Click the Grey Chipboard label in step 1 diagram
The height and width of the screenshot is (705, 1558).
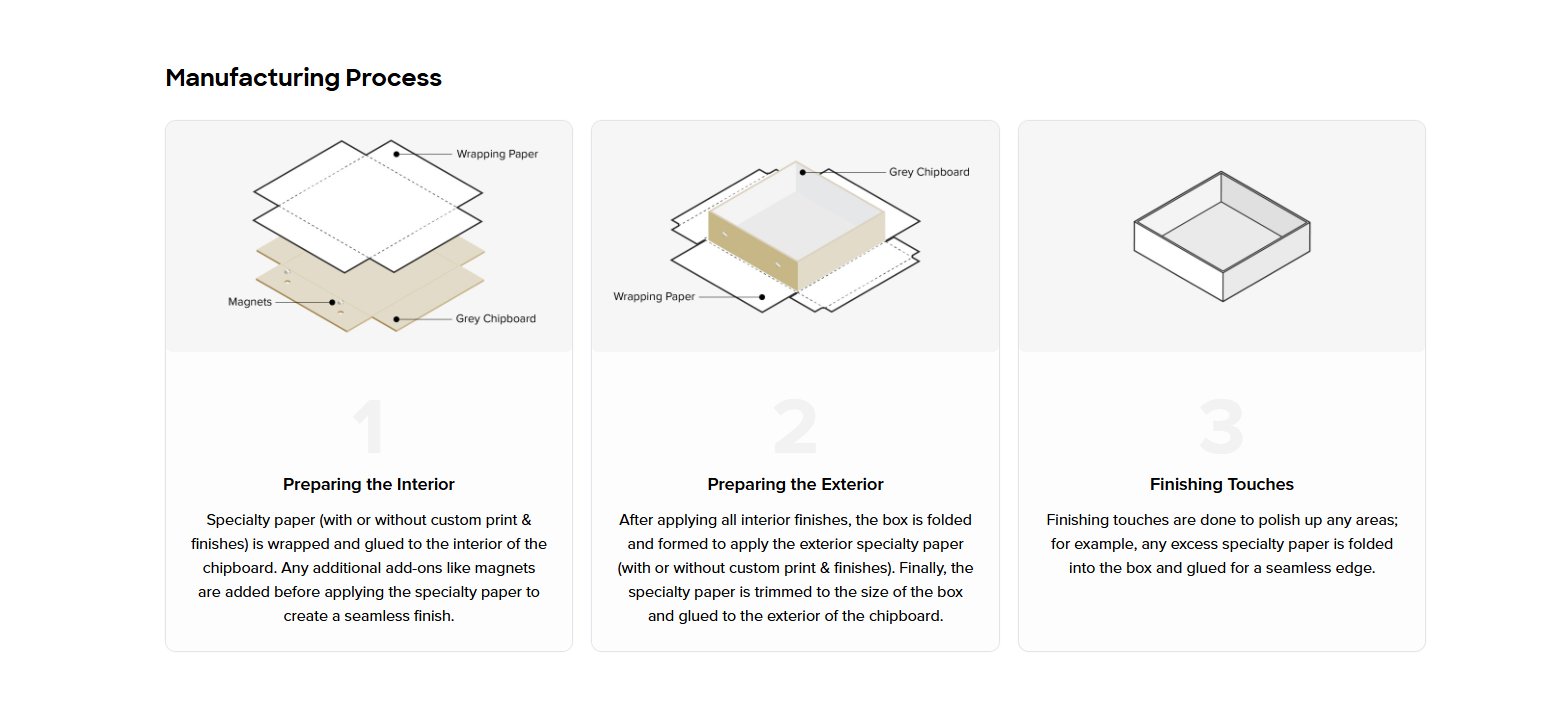click(495, 319)
